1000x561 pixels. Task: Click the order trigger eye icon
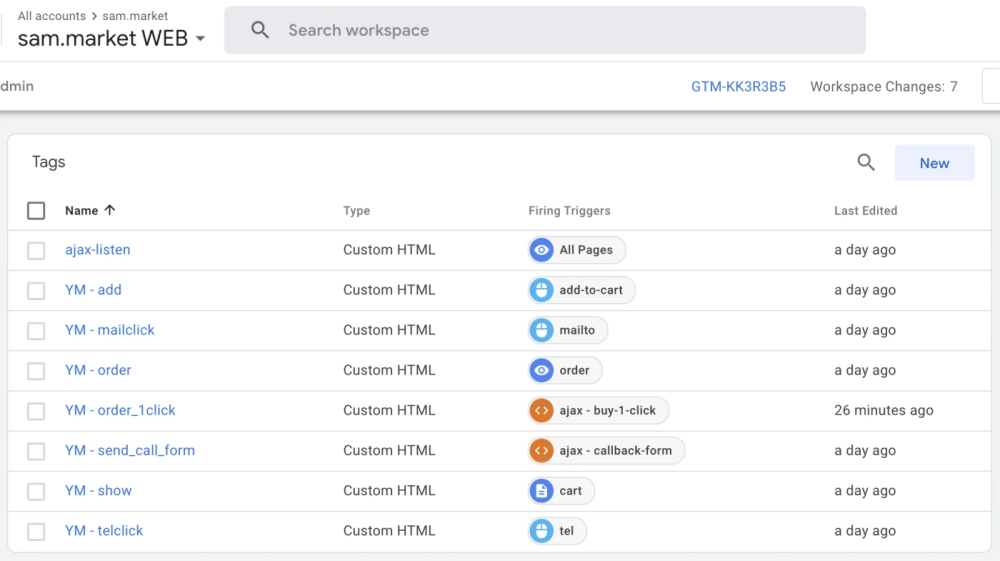pos(542,370)
